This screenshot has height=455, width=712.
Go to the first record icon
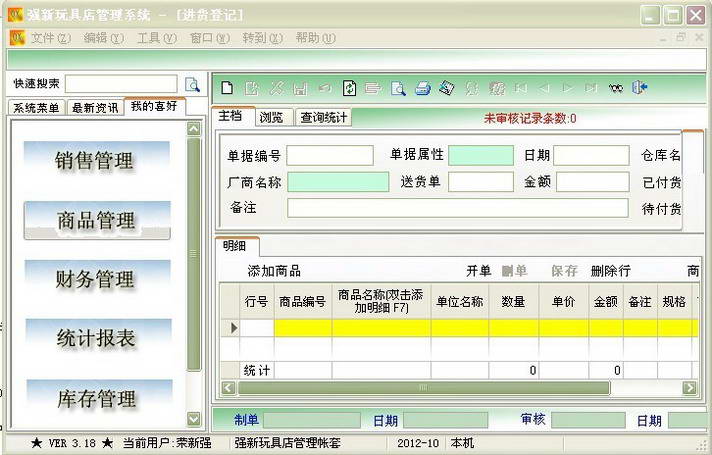pyautogui.click(x=520, y=87)
